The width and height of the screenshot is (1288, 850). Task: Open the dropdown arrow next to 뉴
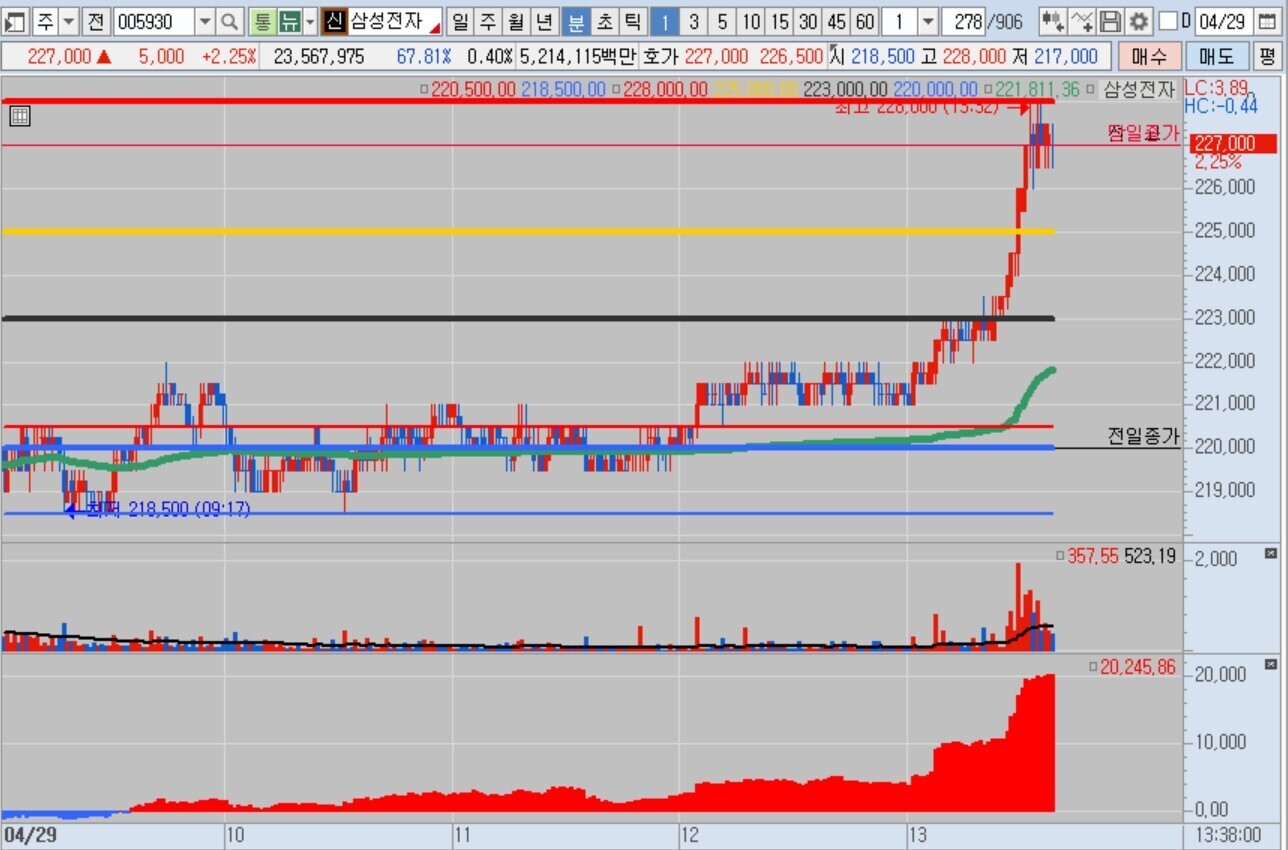pos(309,21)
